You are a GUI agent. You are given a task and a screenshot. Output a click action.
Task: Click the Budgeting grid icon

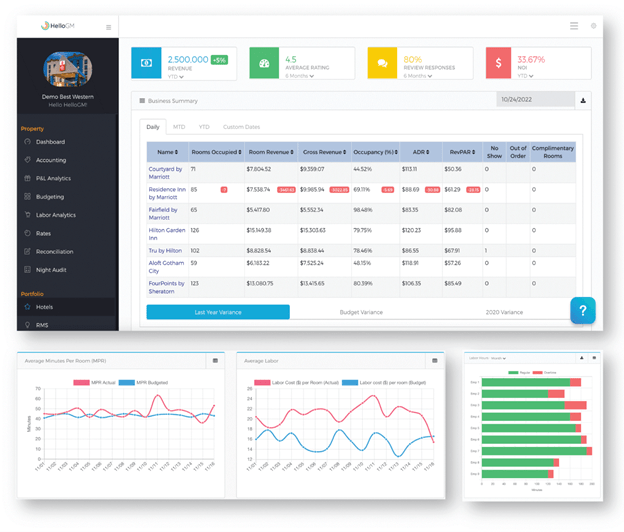(x=27, y=197)
